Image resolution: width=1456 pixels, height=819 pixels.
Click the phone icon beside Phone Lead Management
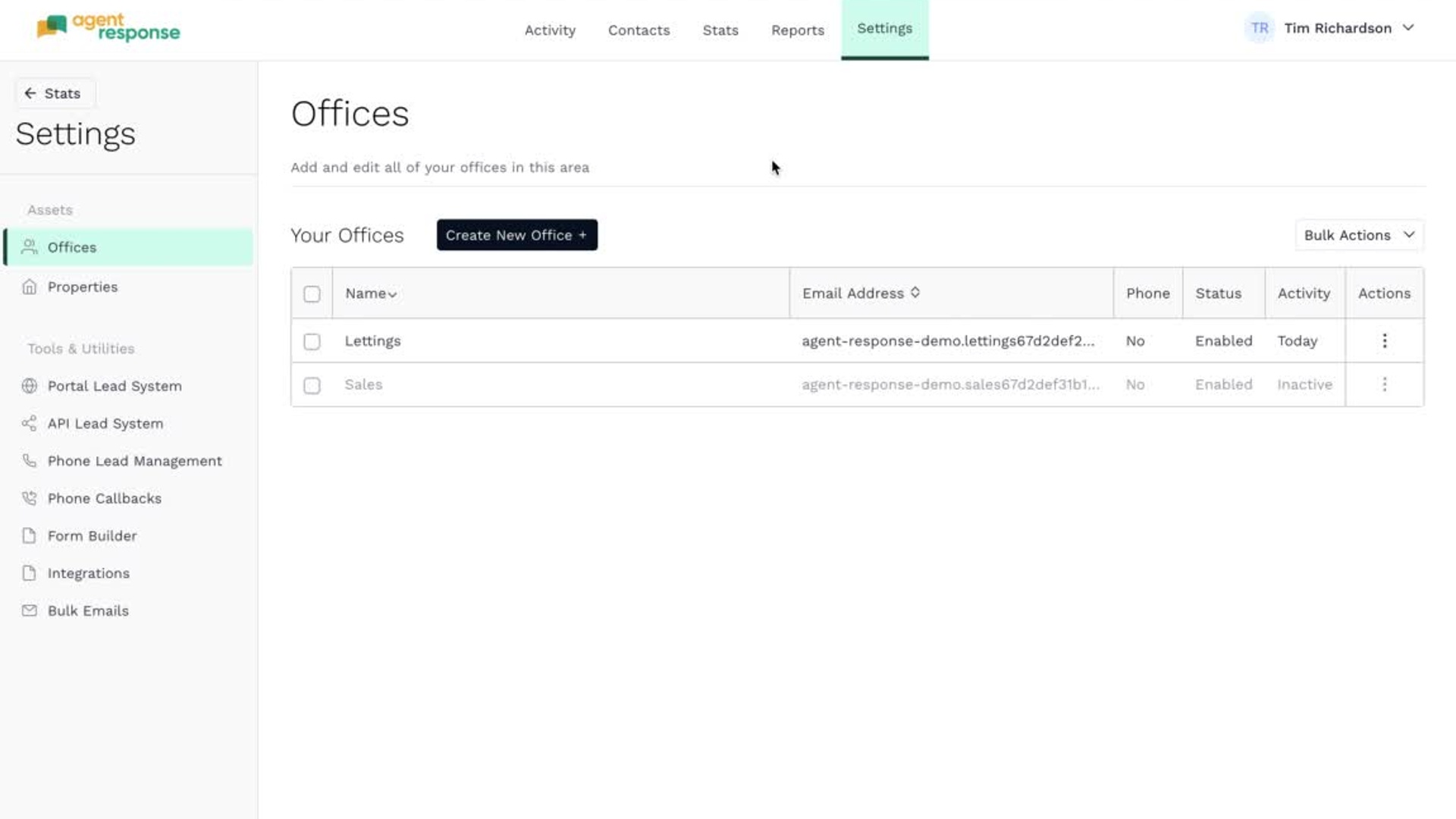pos(30,461)
